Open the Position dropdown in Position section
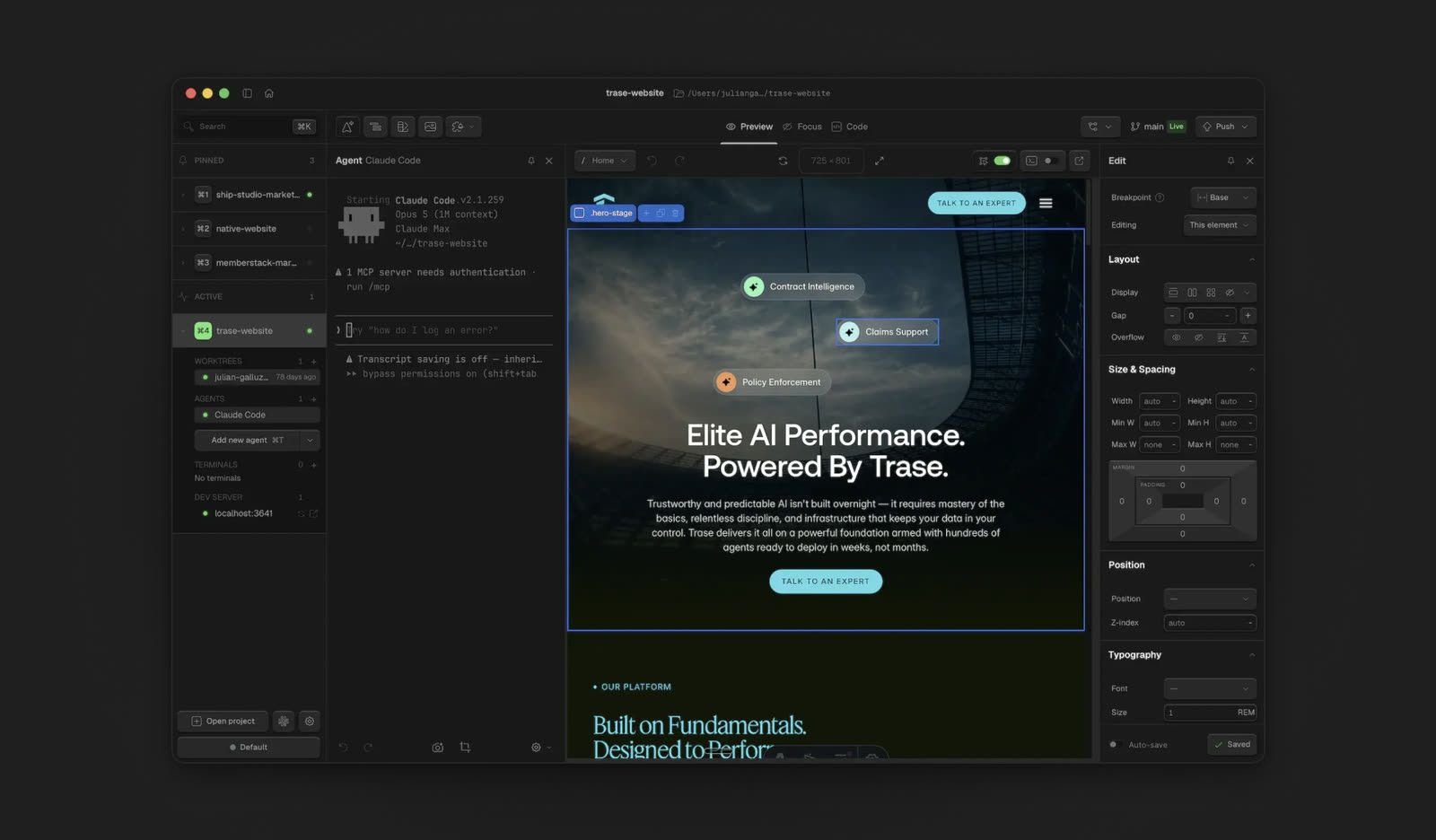 1210,599
